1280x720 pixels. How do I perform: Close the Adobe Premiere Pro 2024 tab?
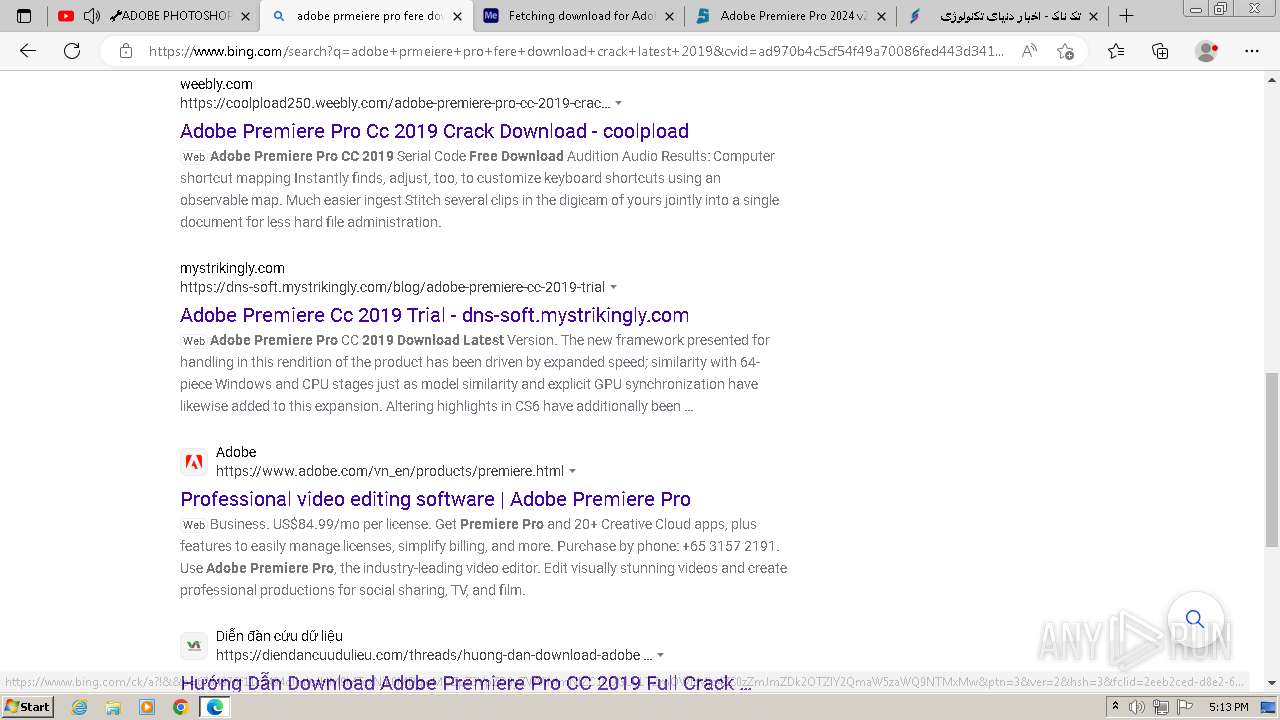click(882, 16)
